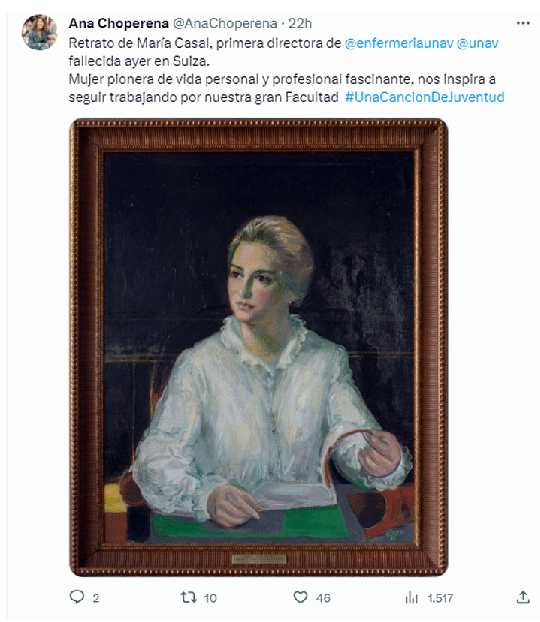
Task: Click the like count 46
Action: click(323, 598)
